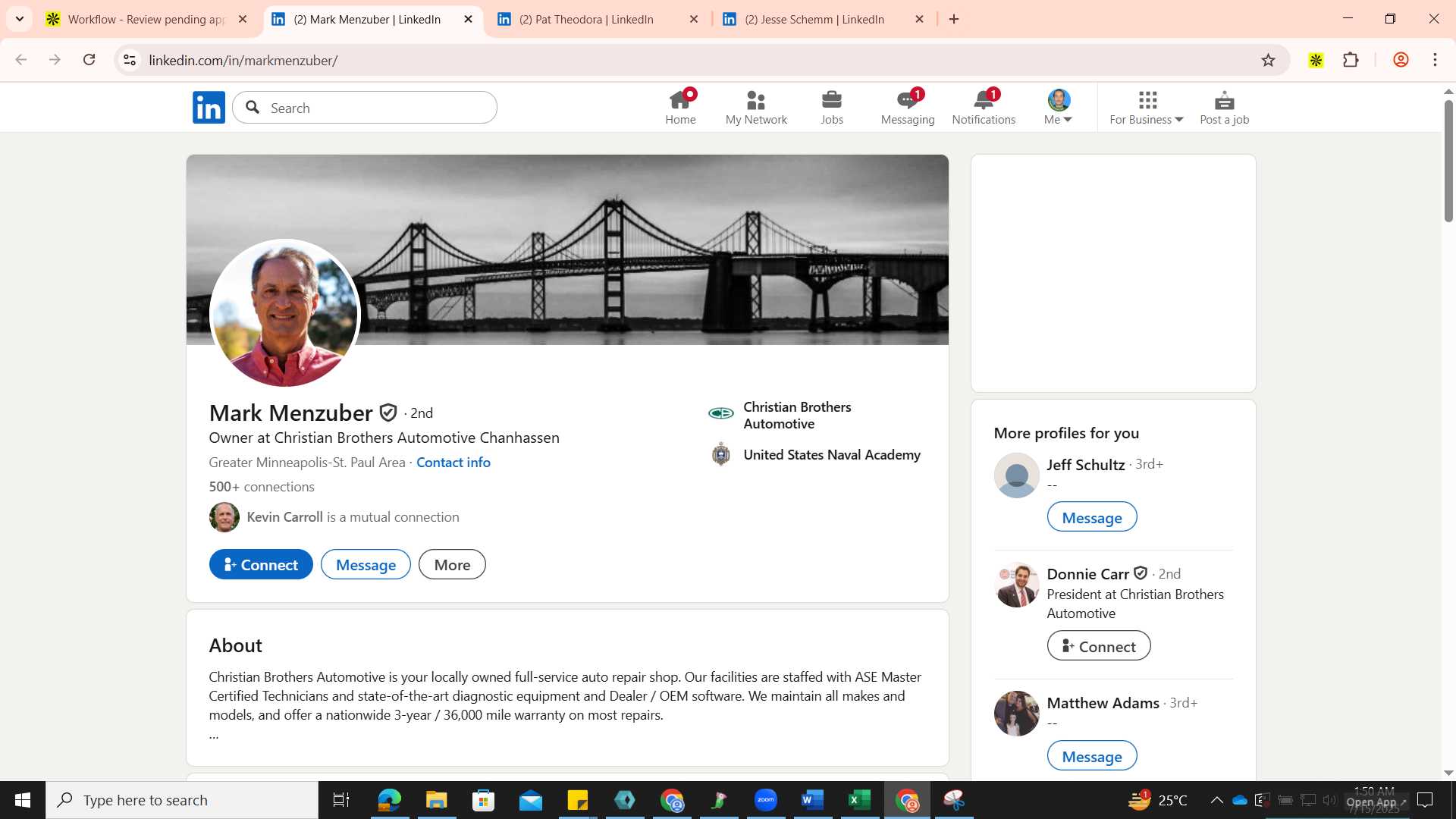Go back to the previous page

coord(21,60)
